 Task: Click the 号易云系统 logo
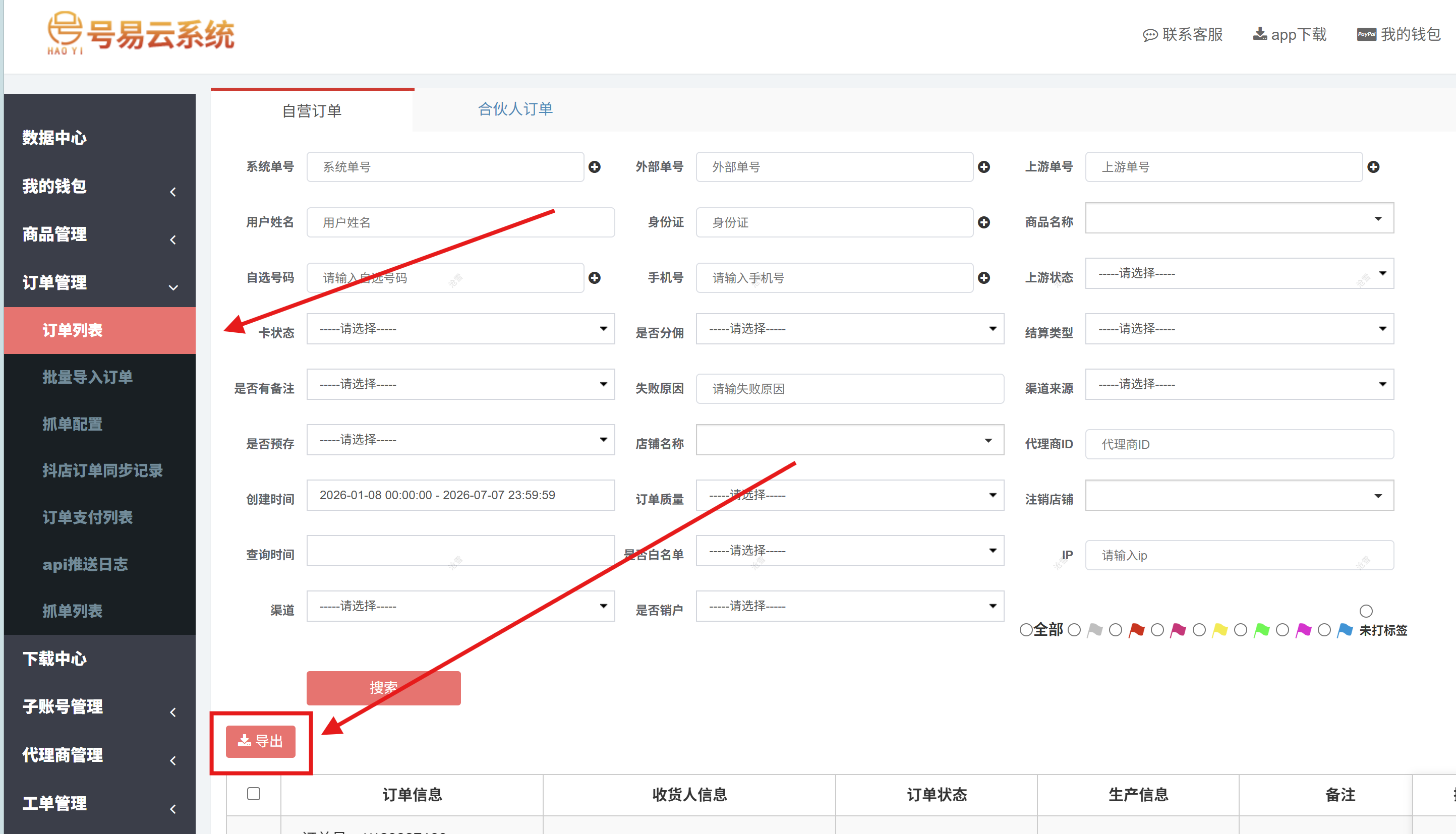141,33
